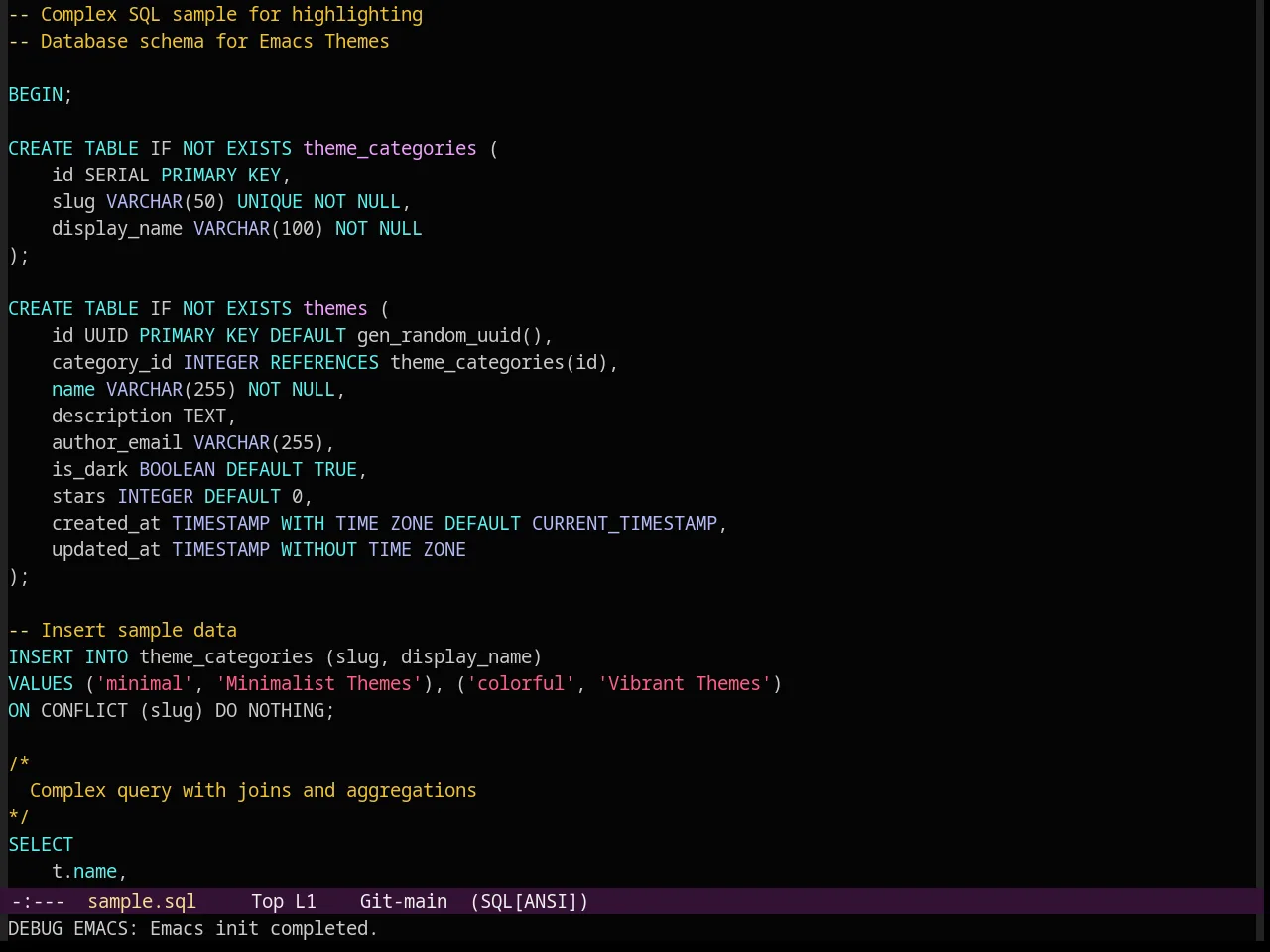
Task: Click the comment opening '/*' marker
Action: pos(19,764)
